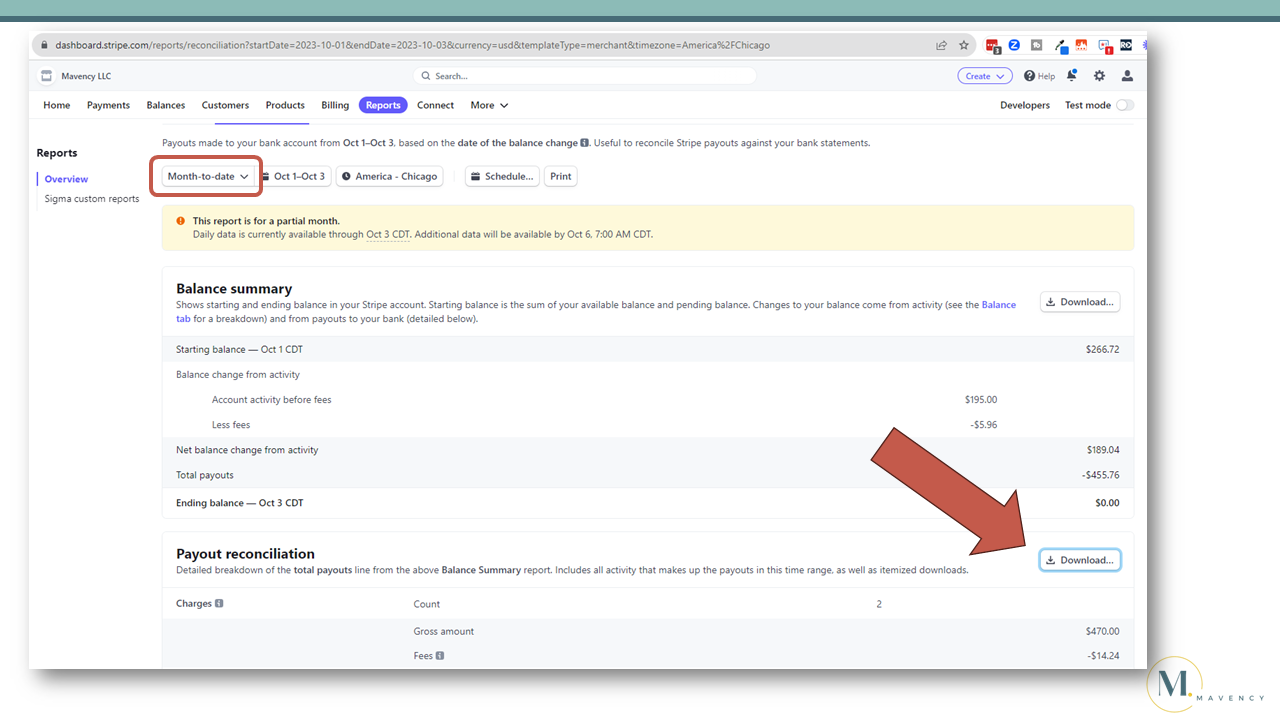
Task: Click the info icon next to Charges
Action: pyautogui.click(x=219, y=604)
